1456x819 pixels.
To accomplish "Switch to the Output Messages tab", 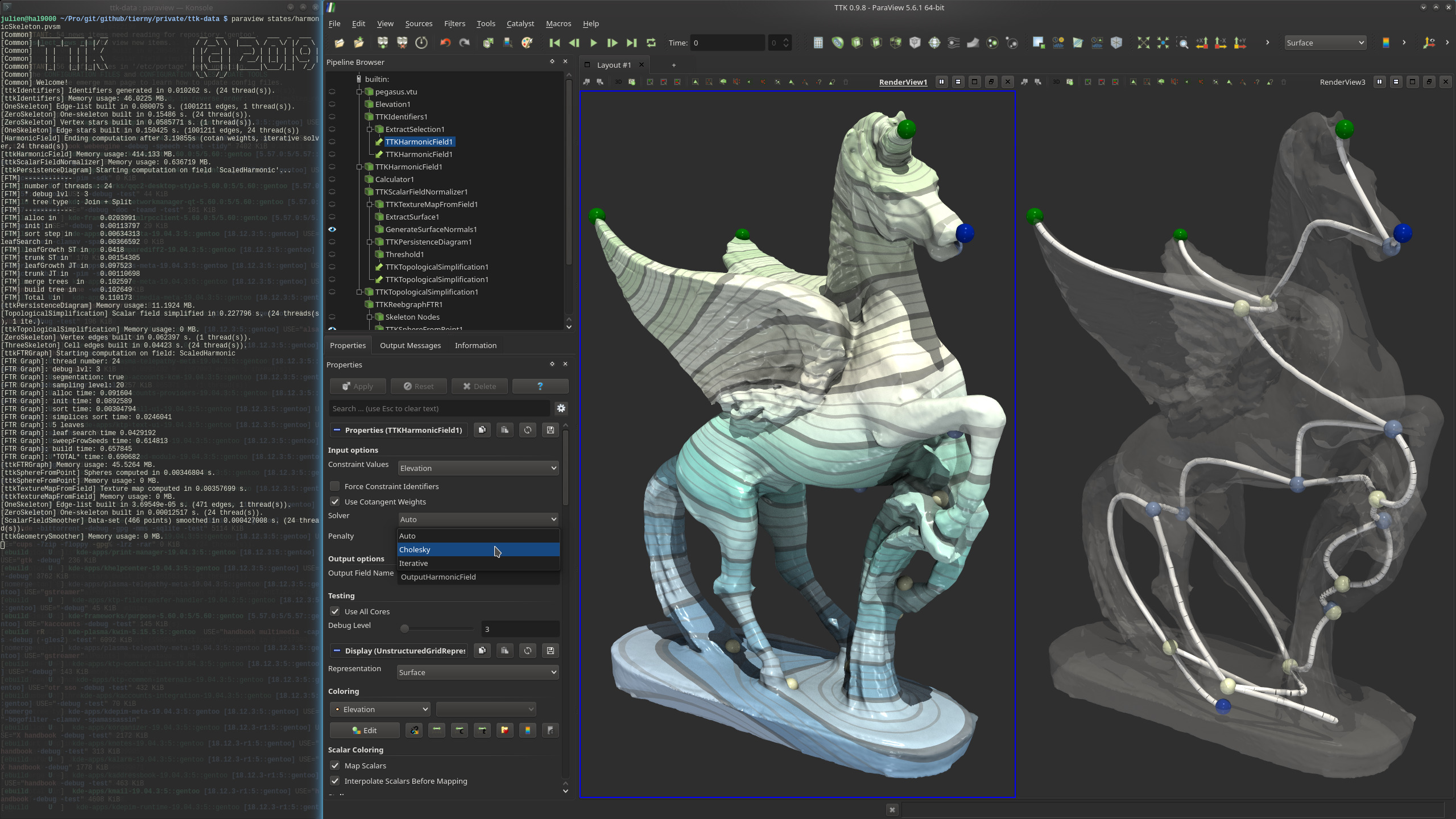I will click(x=410, y=345).
